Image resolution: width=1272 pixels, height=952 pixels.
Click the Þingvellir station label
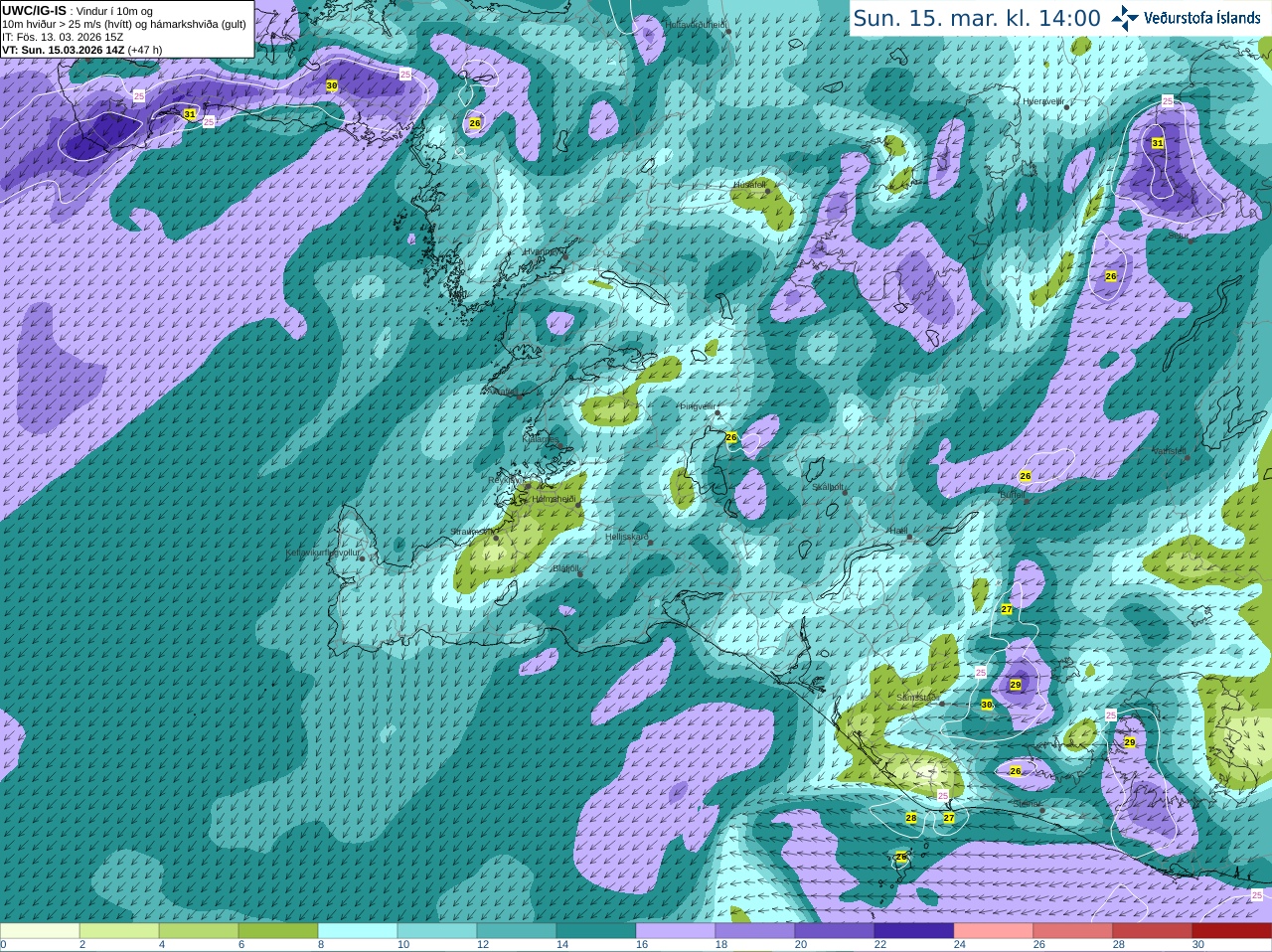(697, 406)
